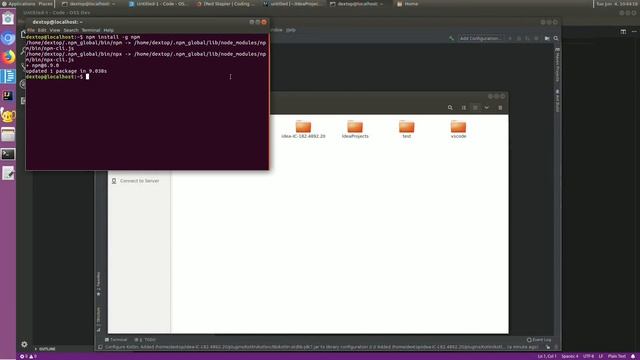Open the vscode folder
This screenshot has height=360, width=640.
(x=458, y=129)
